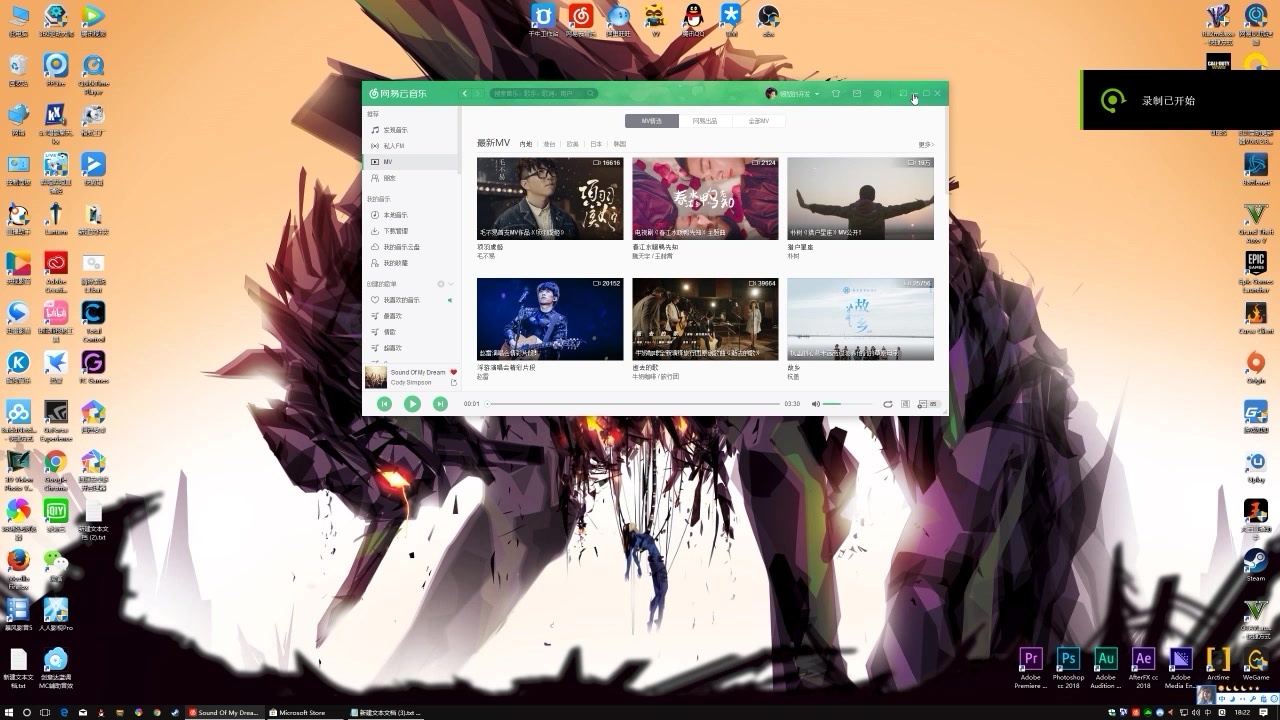Open the Windows Start button

[x=9, y=713]
